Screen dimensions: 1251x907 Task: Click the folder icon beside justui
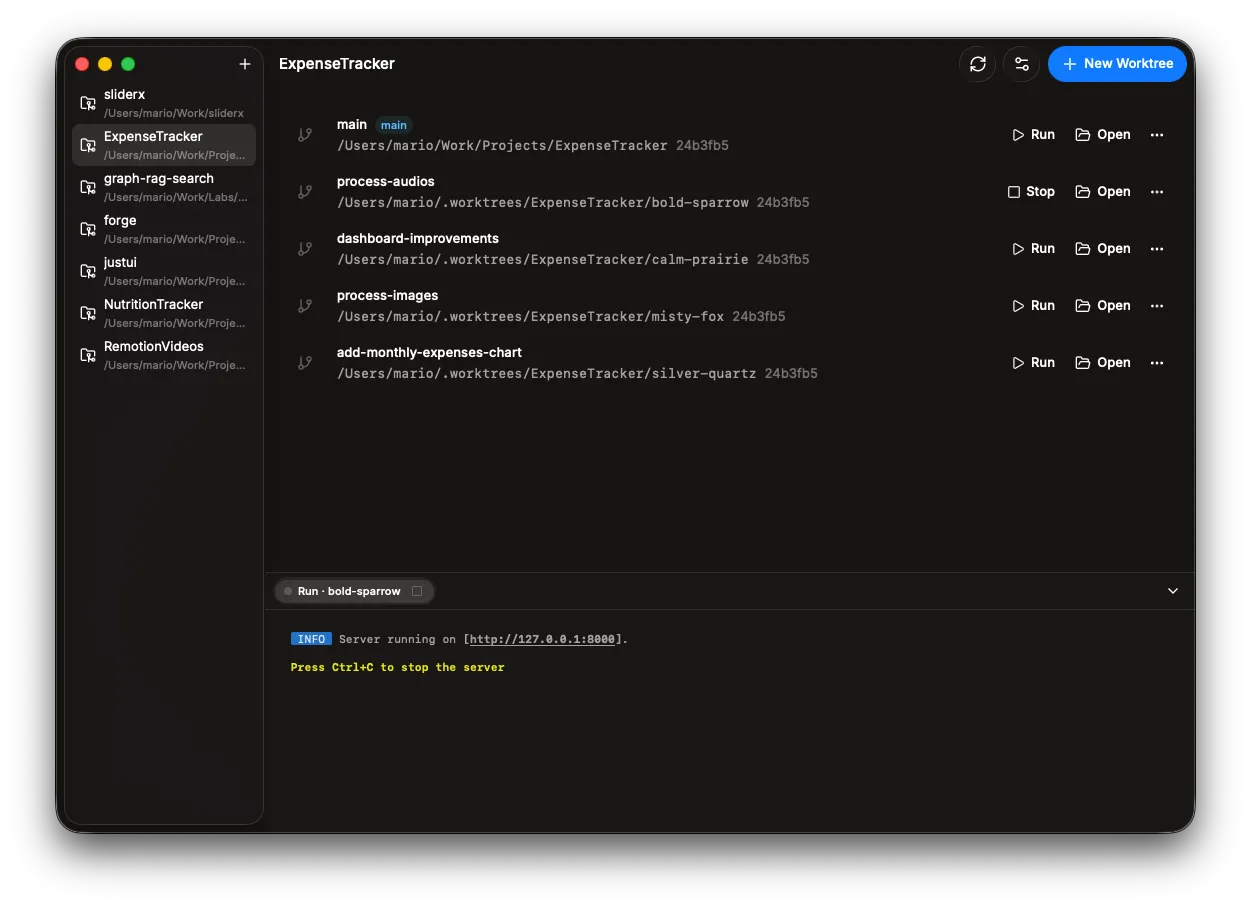click(x=88, y=271)
